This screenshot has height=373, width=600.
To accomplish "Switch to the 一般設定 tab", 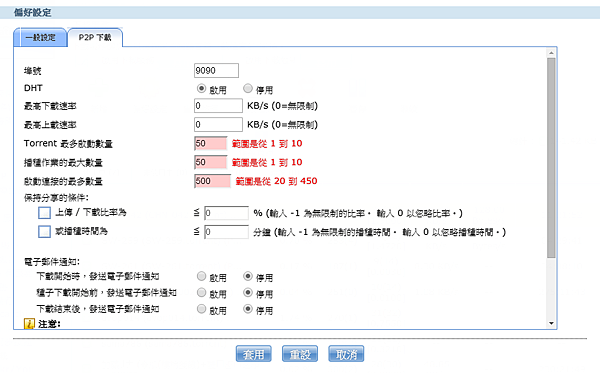I will click(40, 37).
